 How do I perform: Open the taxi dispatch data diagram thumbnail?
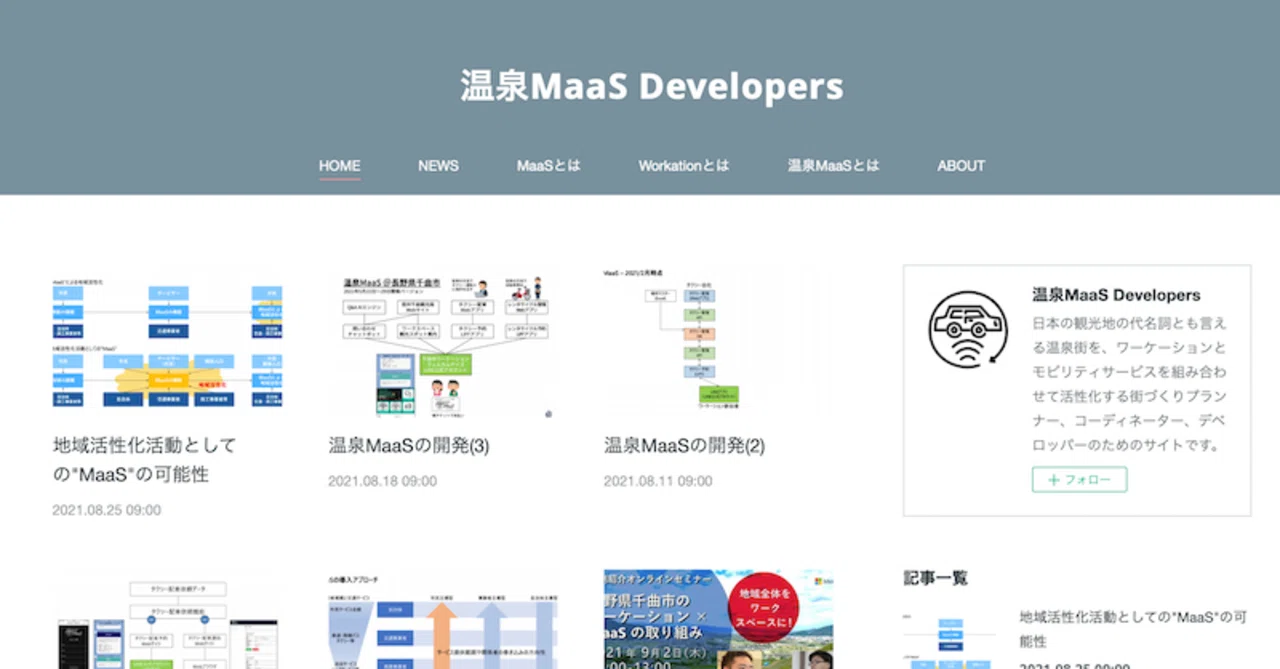(x=167, y=619)
